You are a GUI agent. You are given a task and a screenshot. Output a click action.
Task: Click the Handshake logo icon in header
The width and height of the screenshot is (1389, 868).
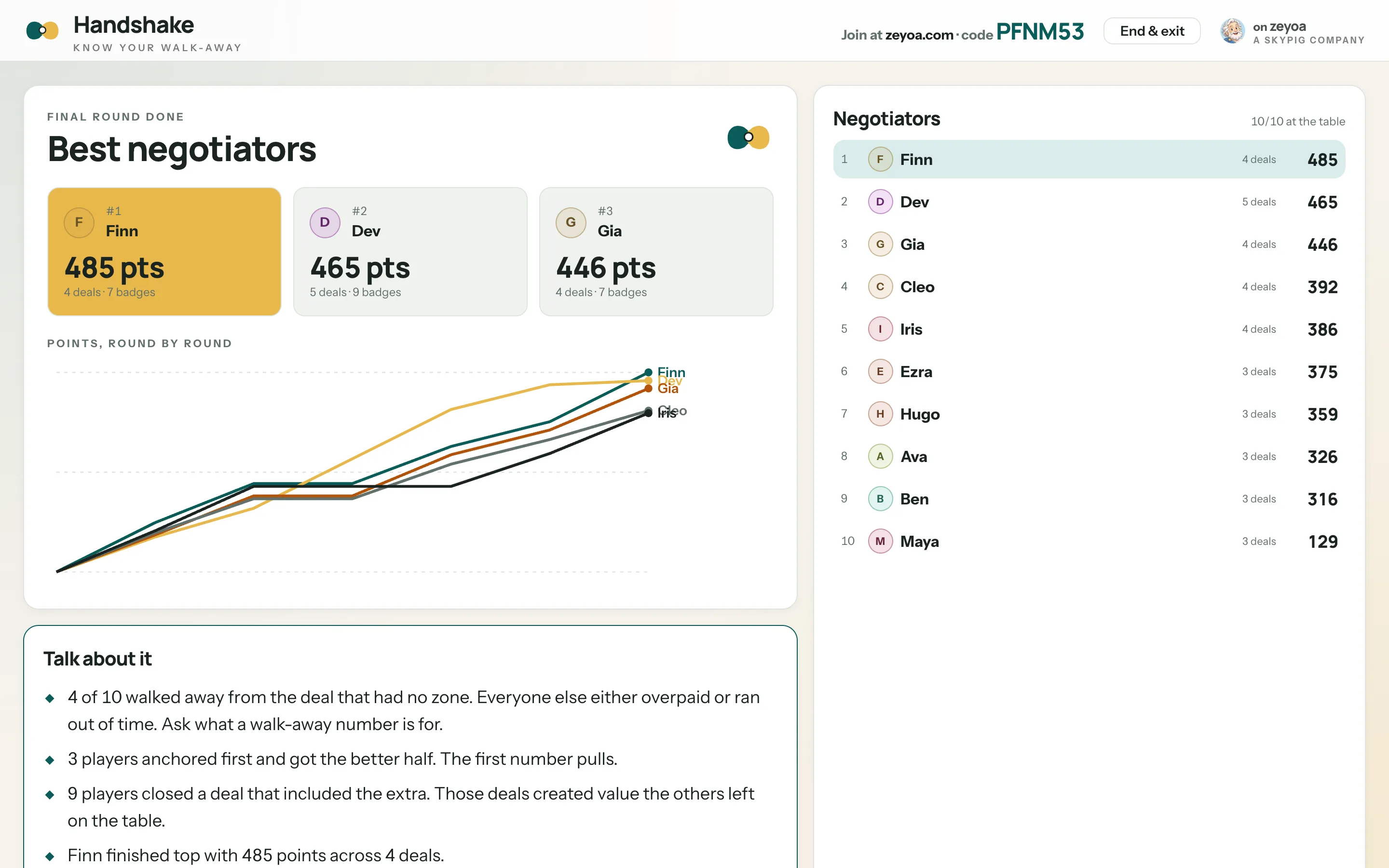click(x=42, y=30)
